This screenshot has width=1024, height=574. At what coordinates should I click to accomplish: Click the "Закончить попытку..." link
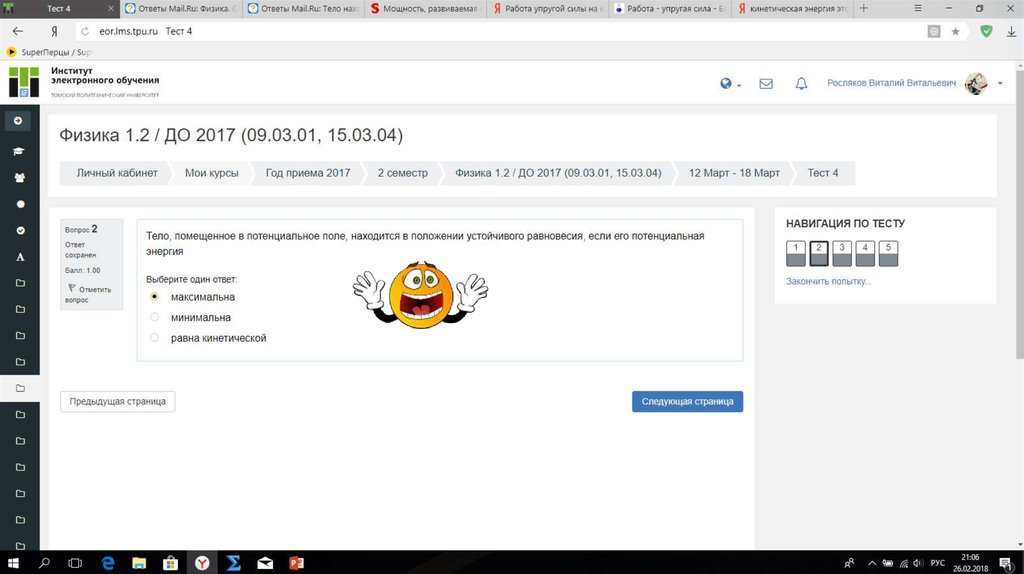[x=828, y=282]
